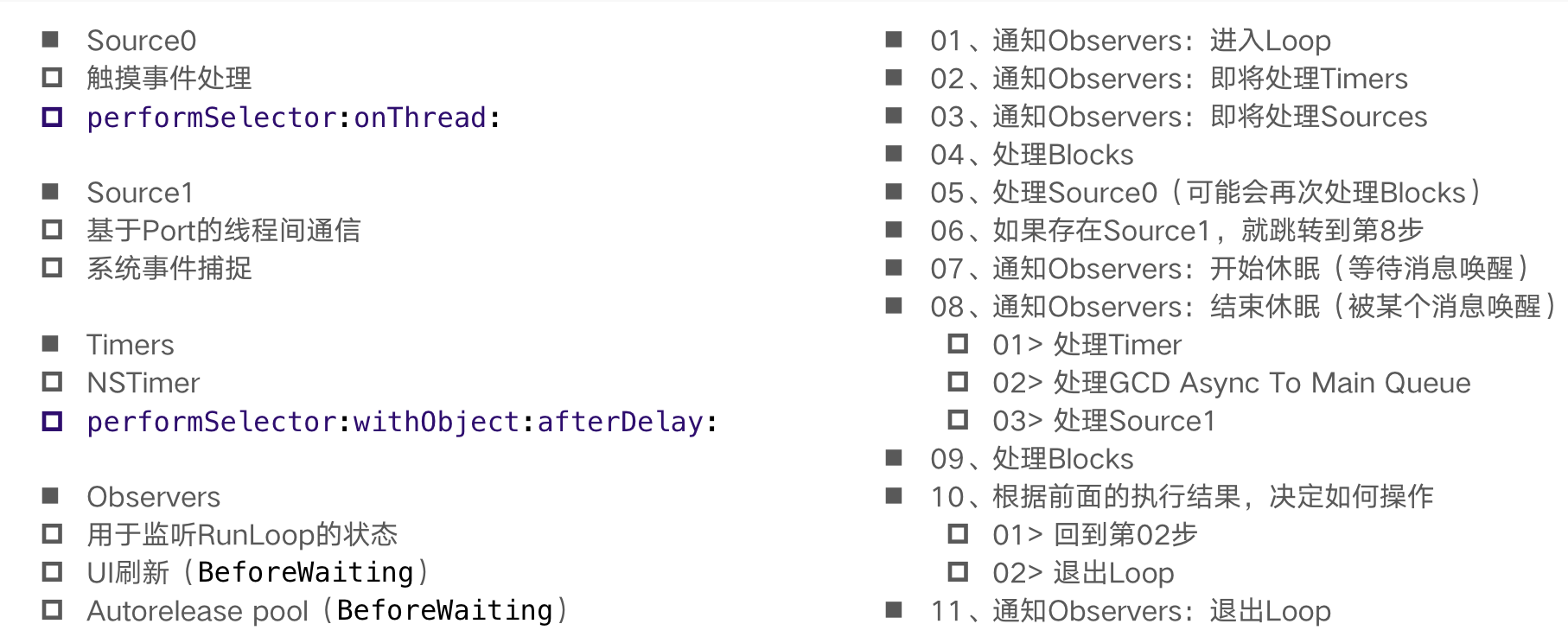Click the hollow square beside 触摸事件处理
Screen dimensions: 1568x643
click(52, 78)
